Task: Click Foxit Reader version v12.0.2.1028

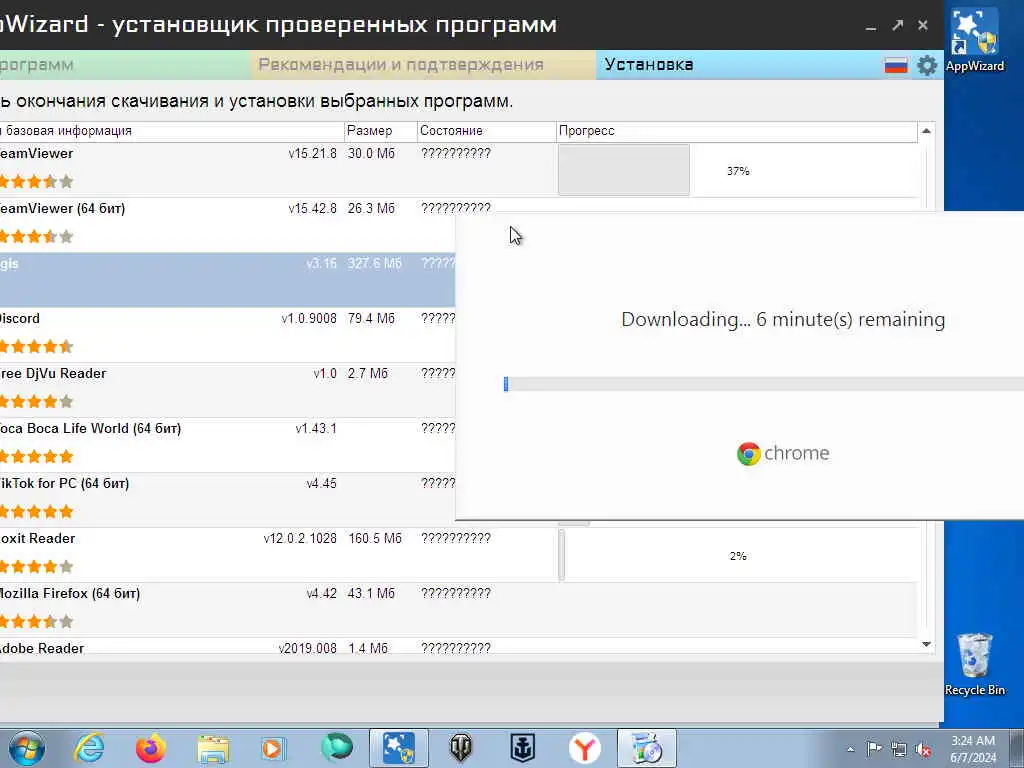Action: (x=300, y=539)
